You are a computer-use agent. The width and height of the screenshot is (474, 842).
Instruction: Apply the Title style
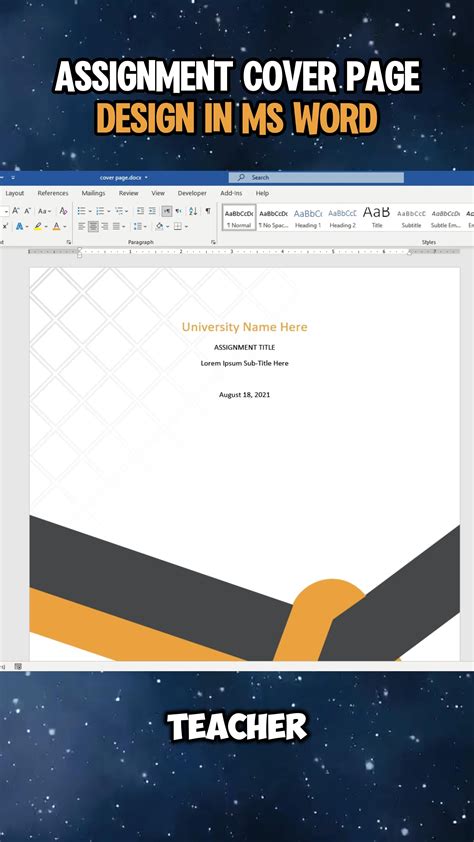click(x=376, y=217)
